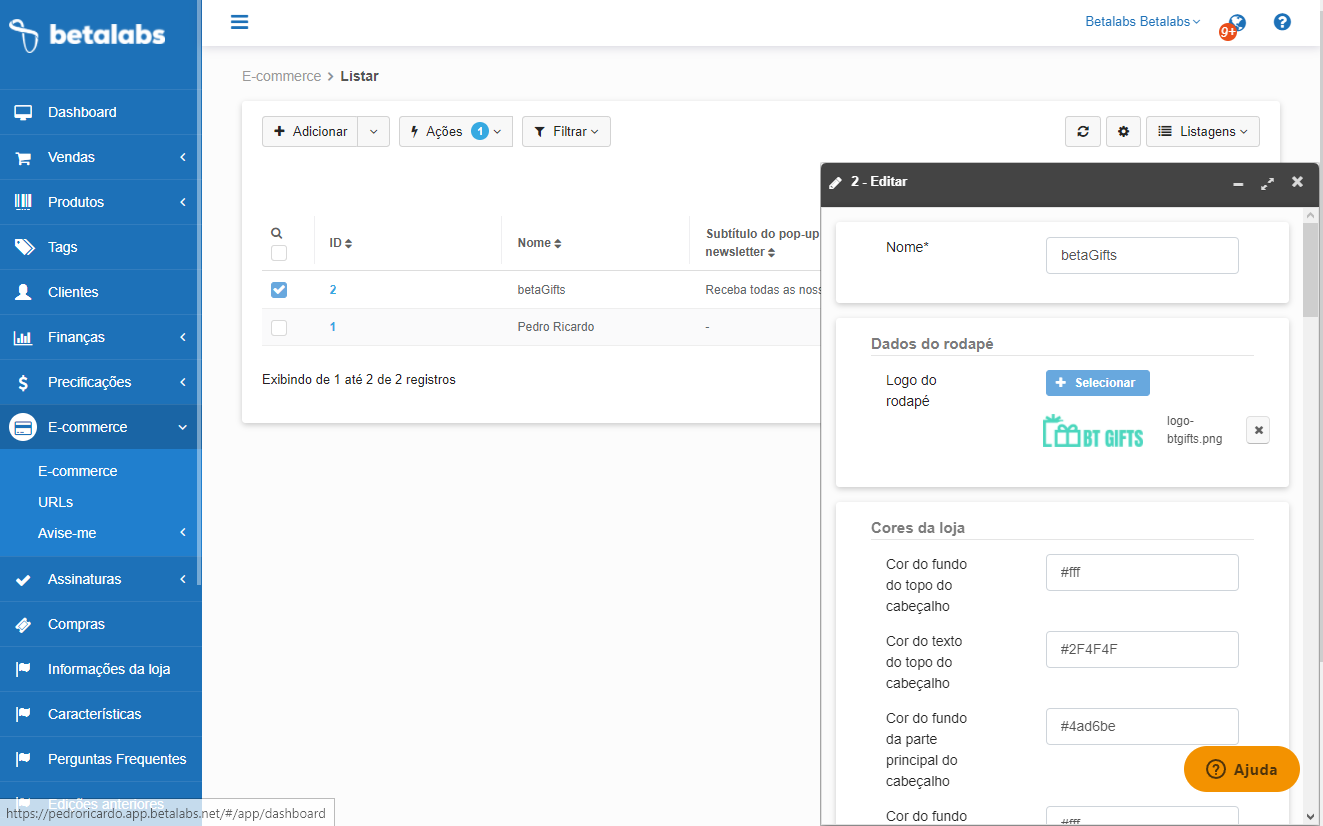Click the search icon in table header
This screenshot has height=826, width=1323.
point(277,233)
